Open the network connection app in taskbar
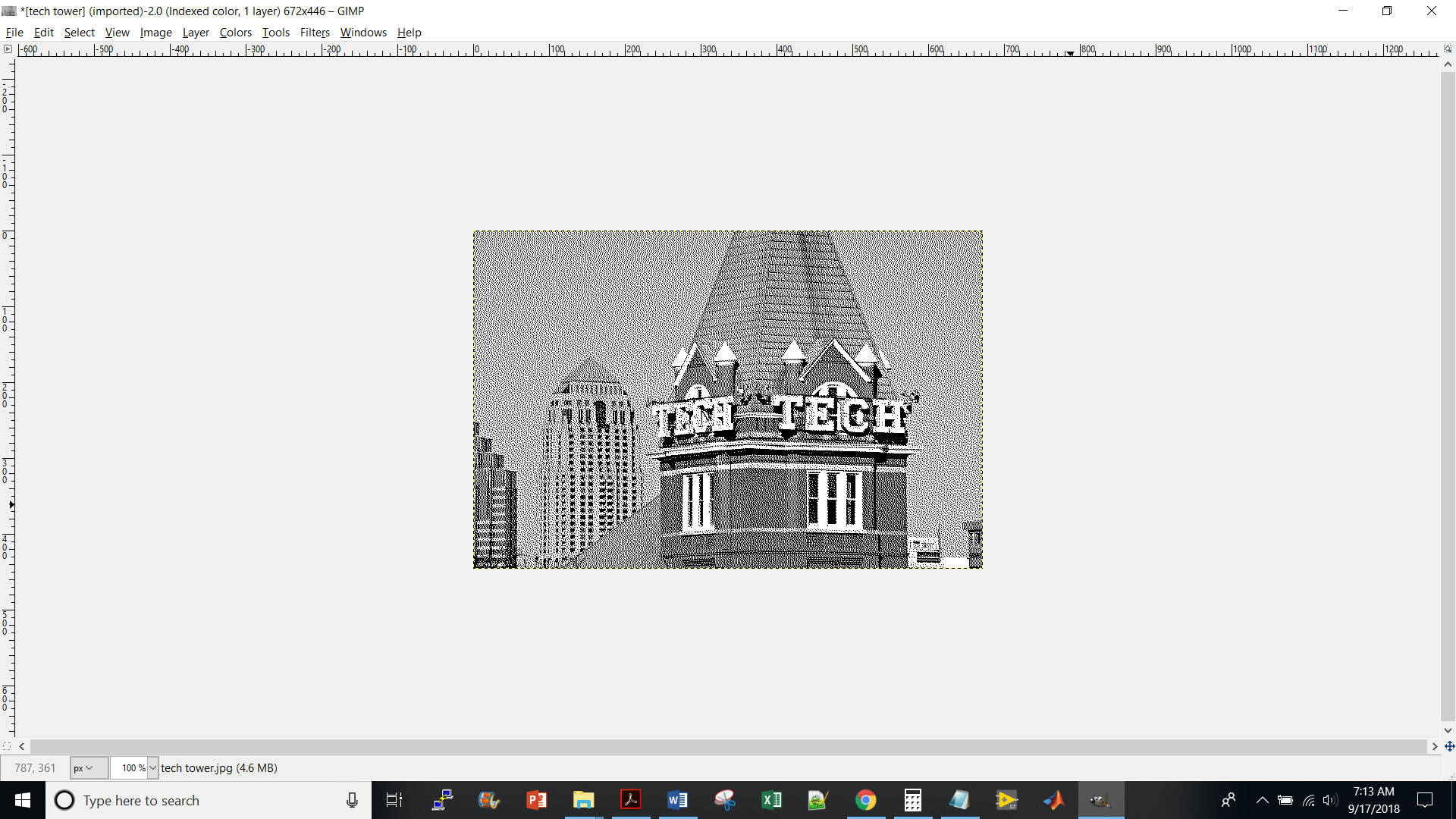 coord(442,800)
